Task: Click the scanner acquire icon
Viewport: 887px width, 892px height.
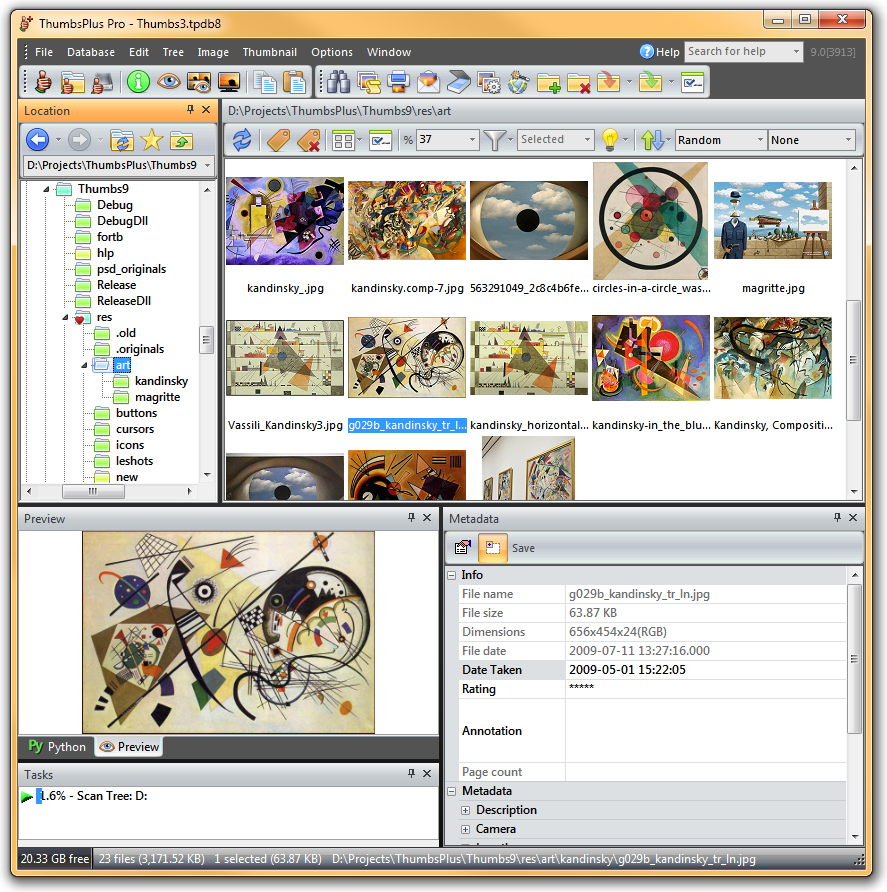Action: pyautogui.click(x=459, y=82)
